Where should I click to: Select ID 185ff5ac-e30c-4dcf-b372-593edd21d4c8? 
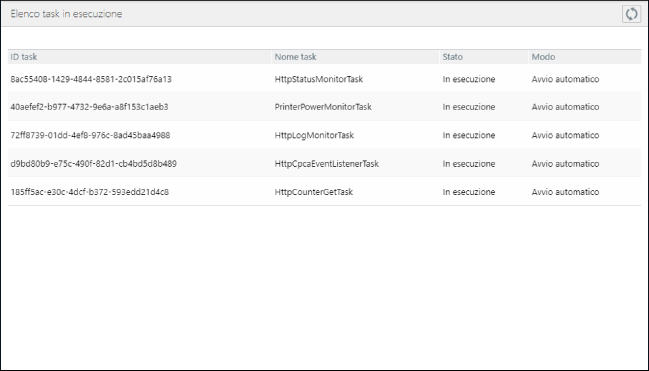pyautogui.click(x=89, y=192)
